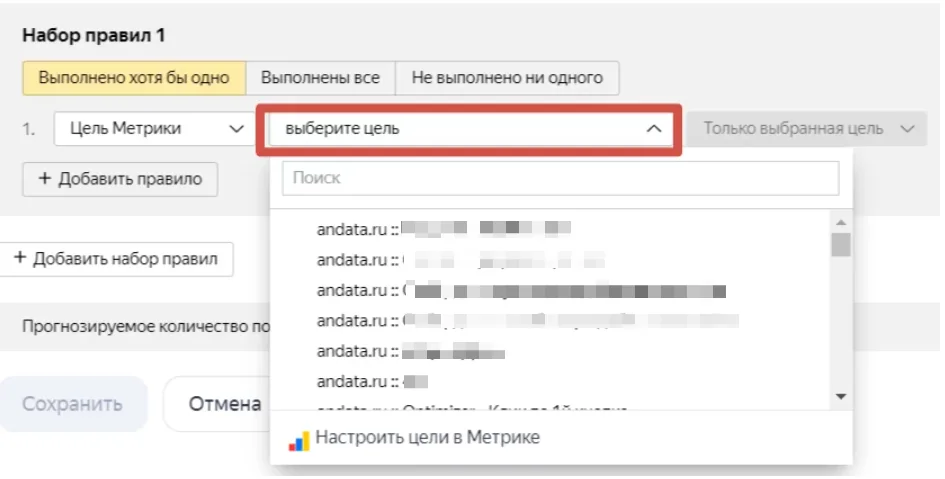Select the first andata.ru goal in the list
This screenshot has height=479, width=945.
tap(444, 228)
